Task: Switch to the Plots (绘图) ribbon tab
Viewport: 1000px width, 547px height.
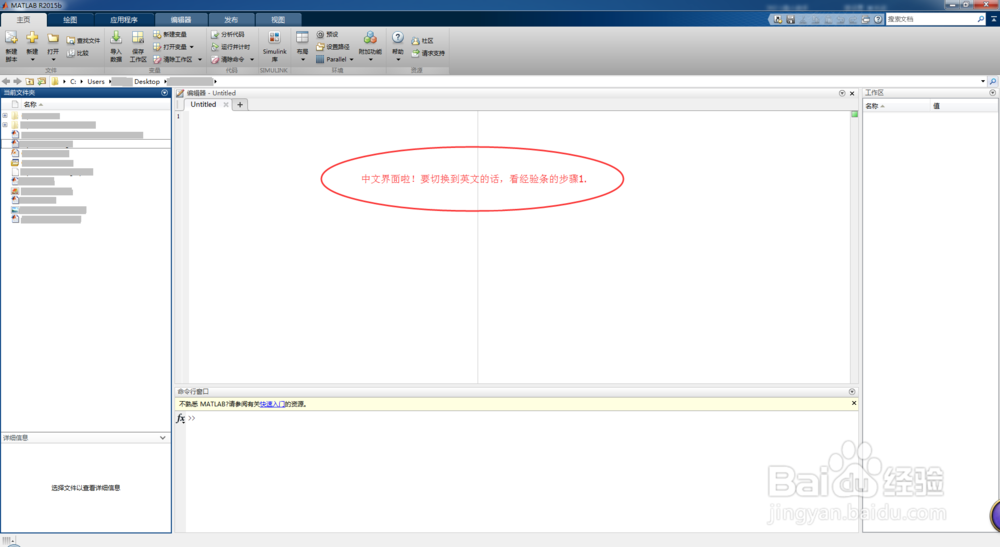Action: click(x=70, y=20)
